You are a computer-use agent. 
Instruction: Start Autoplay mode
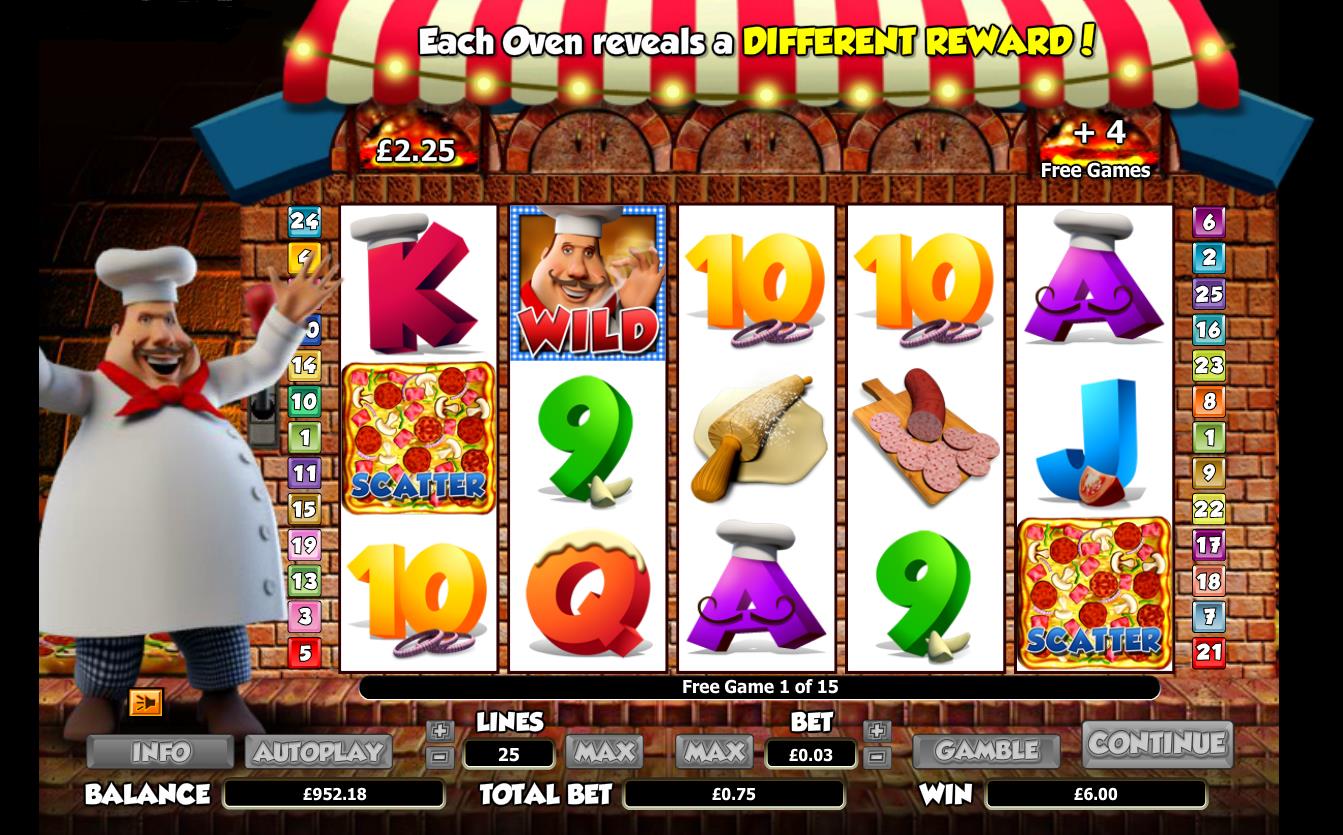click(319, 751)
